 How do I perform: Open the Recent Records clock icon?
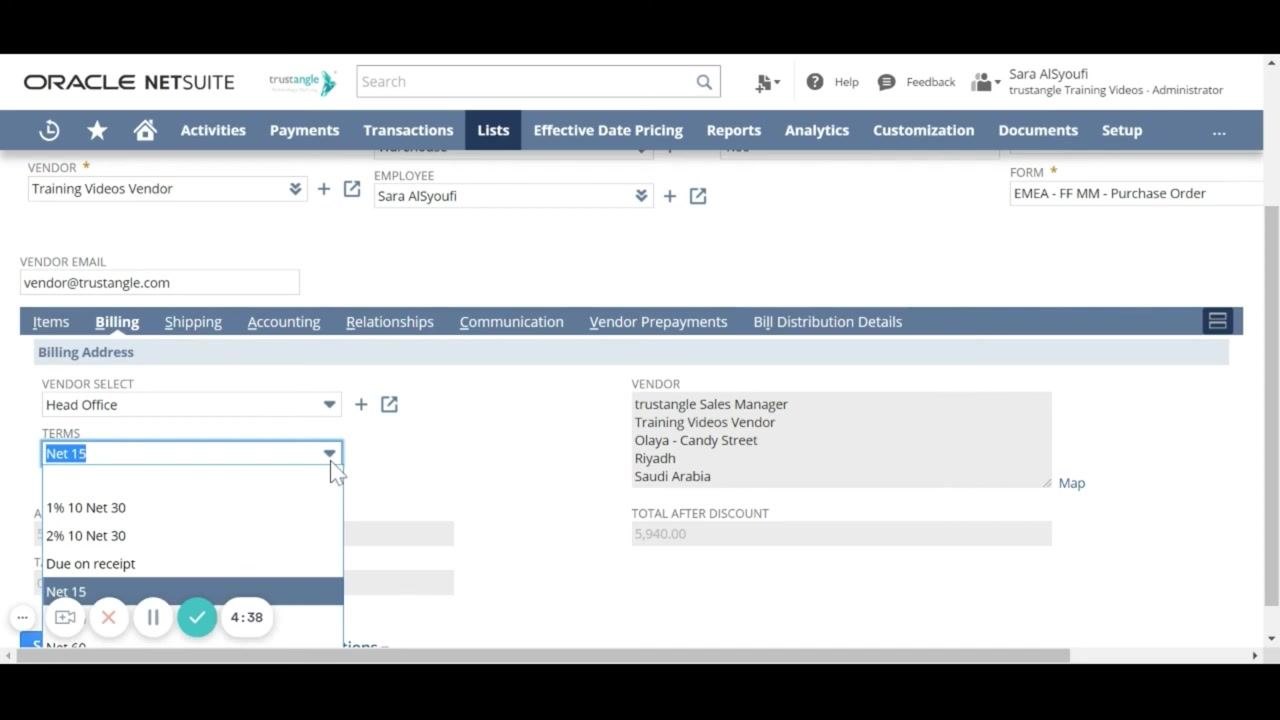coord(49,130)
